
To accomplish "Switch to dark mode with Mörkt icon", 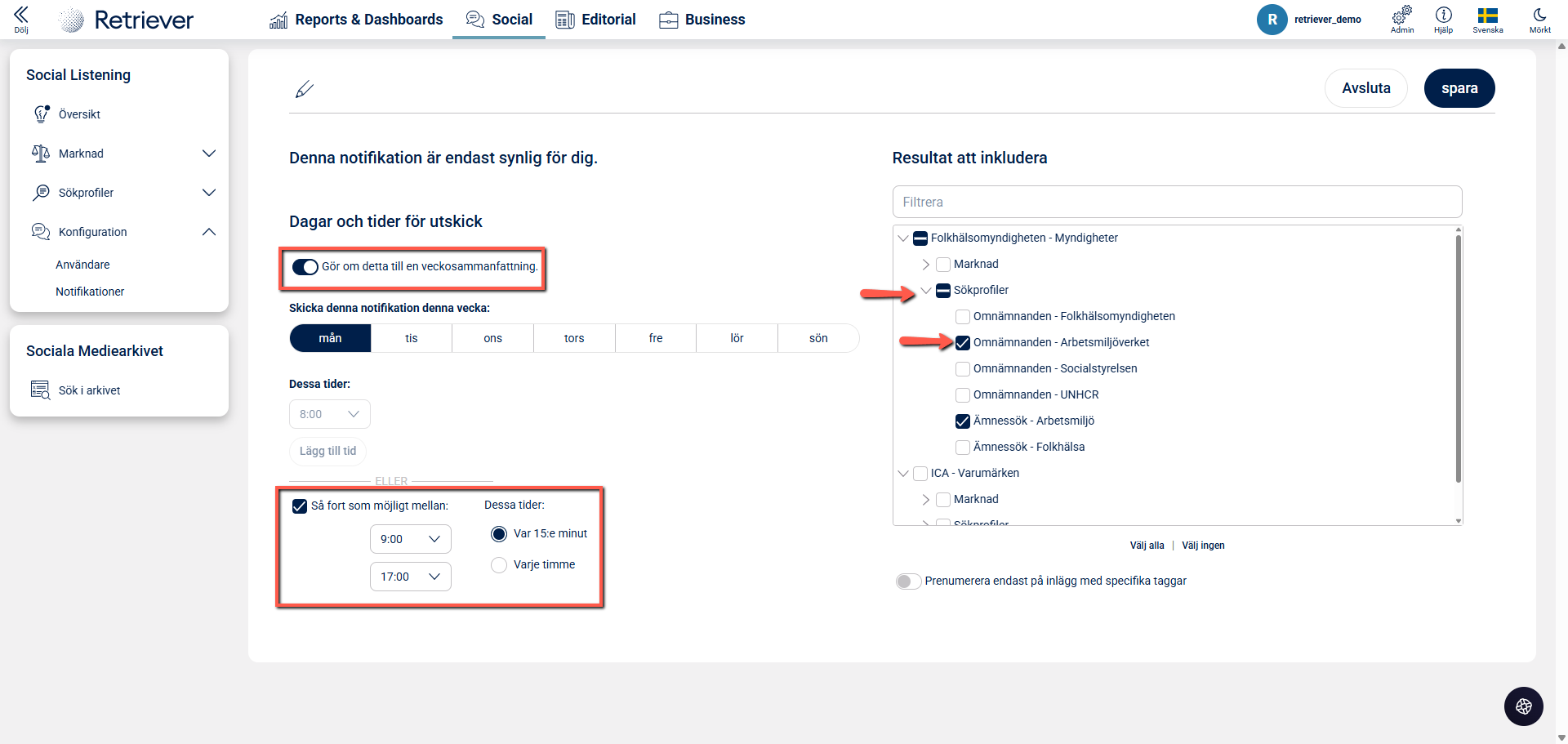I will point(1539,16).
